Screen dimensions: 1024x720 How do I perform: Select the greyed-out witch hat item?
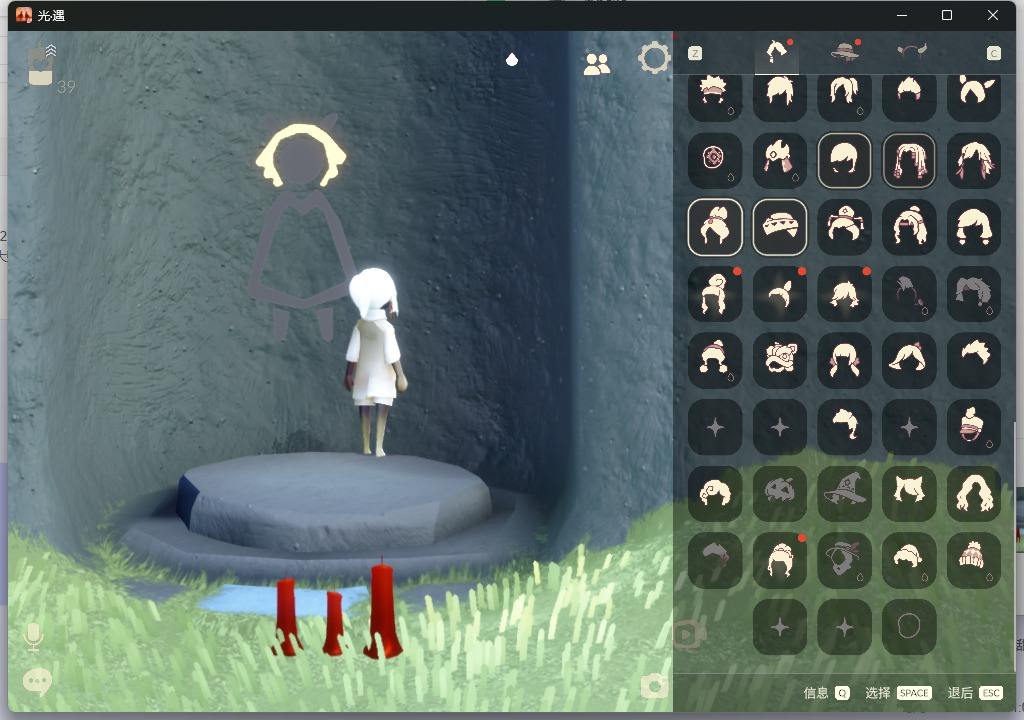(x=844, y=493)
